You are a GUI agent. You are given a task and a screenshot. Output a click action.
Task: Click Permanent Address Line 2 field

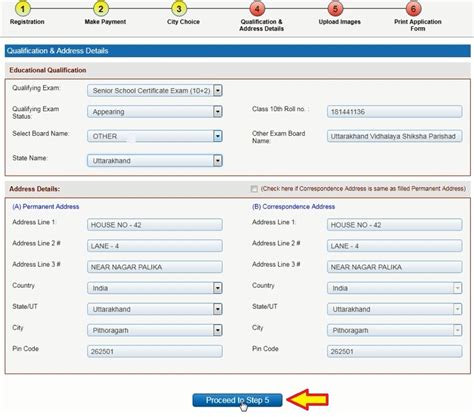tap(155, 246)
